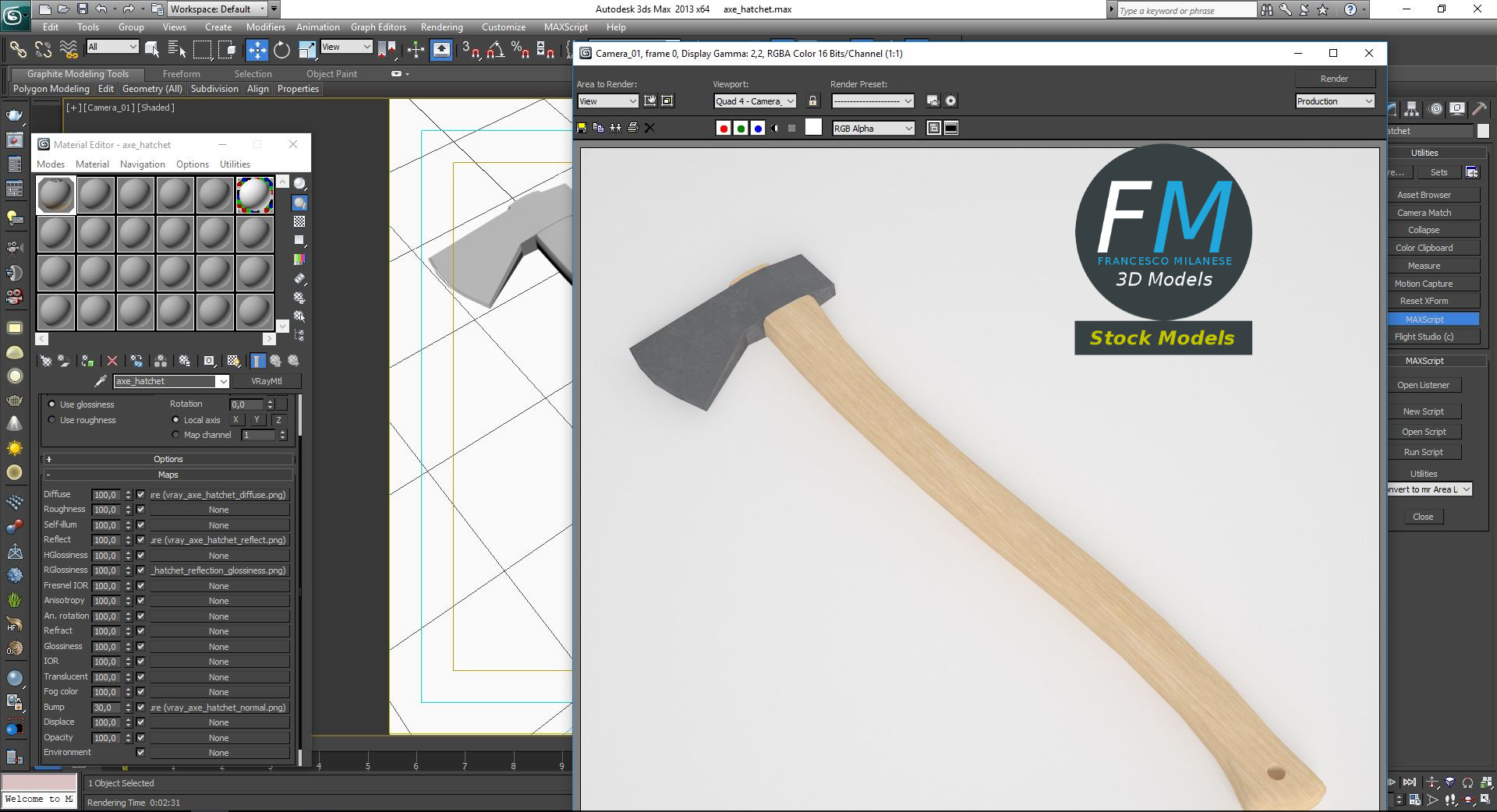Disable the Reflect map checkbox
This screenshot has height=812, width=1497.
(x=140, y=540)
